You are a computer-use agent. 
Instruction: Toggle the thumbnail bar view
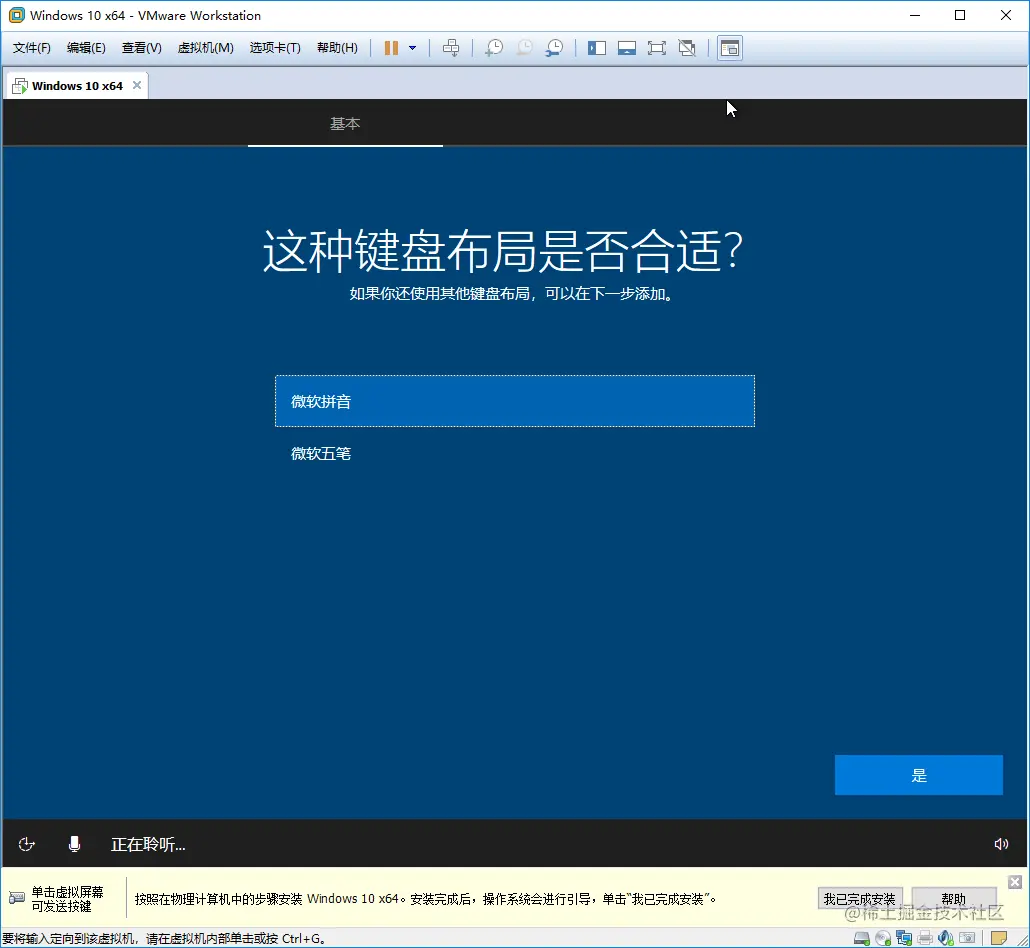pyautogui.click(x=627, y=48)
